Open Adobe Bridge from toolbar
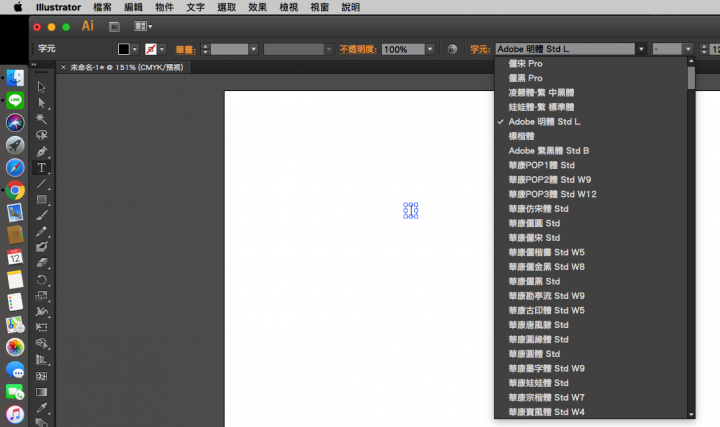 [114, 27]
